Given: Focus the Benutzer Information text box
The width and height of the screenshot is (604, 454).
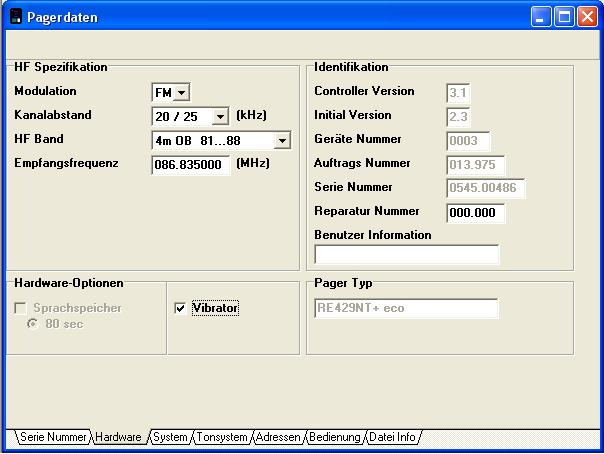Looking at the screenshot, I should [x=405, y=254].
